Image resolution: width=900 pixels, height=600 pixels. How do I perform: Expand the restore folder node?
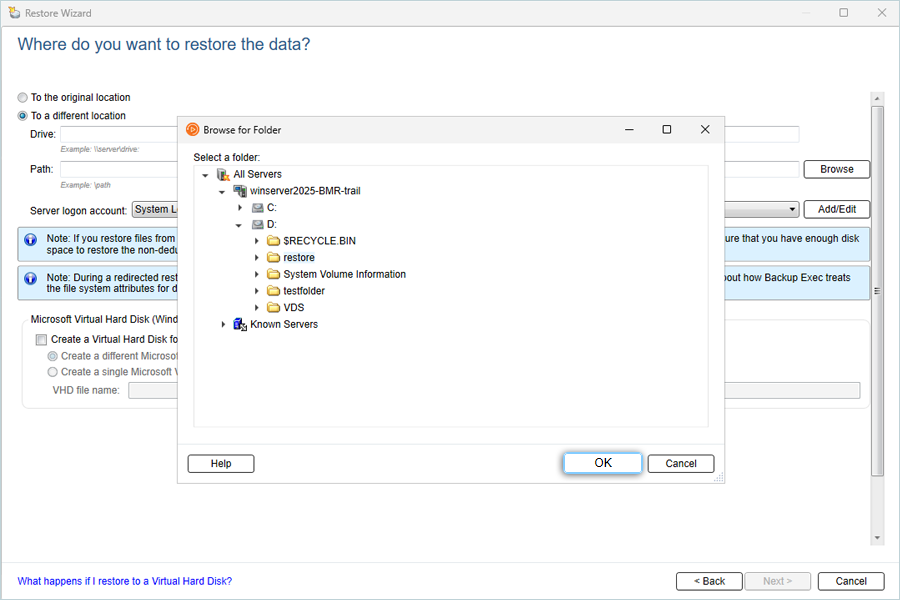coord(257,257)
